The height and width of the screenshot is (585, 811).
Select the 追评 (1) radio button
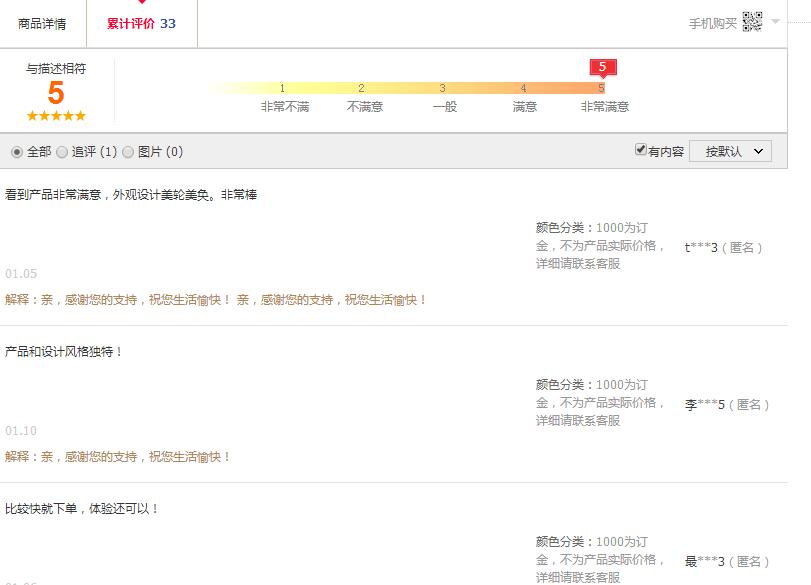62,152
